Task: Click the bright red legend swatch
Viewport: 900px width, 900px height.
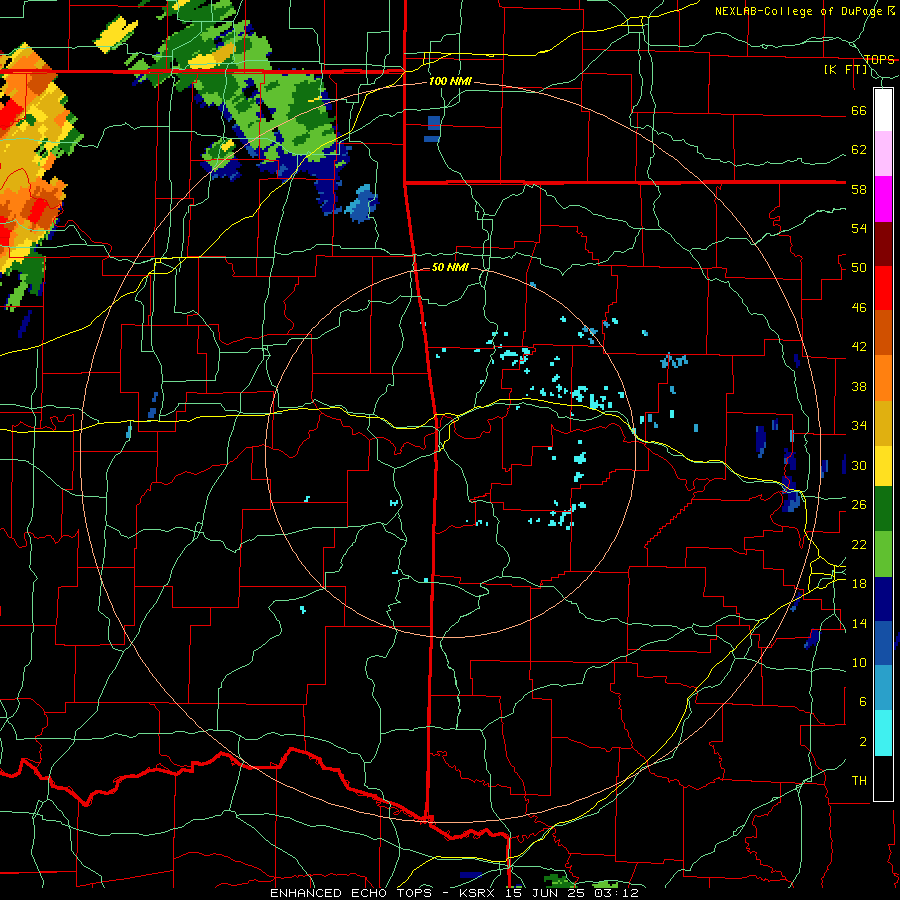Action: pos(883,288)
